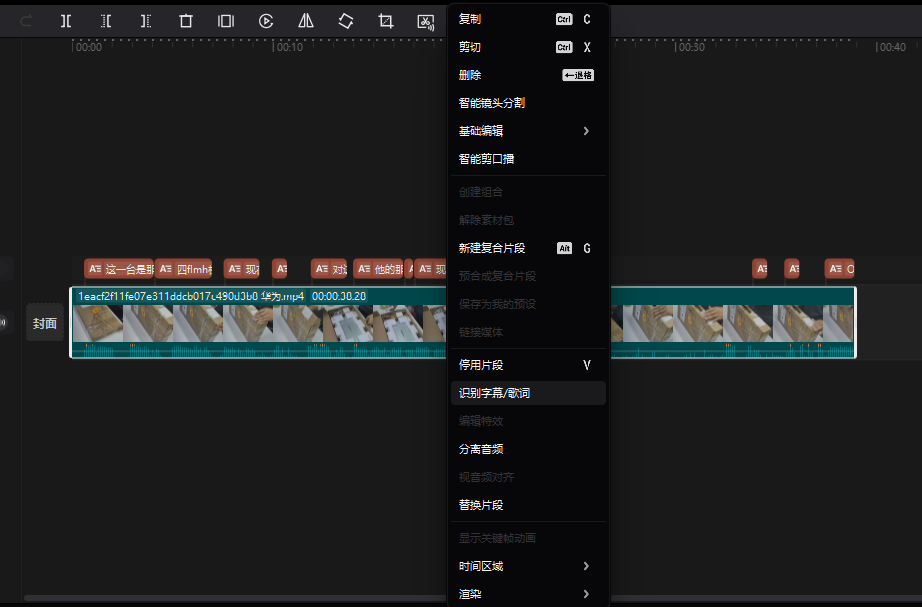The height and width of the screenshot is (607, 922).
Task: Click the 00:30 mark on timeline ruler
Action: pyautogui.click(x=692, y=47)
